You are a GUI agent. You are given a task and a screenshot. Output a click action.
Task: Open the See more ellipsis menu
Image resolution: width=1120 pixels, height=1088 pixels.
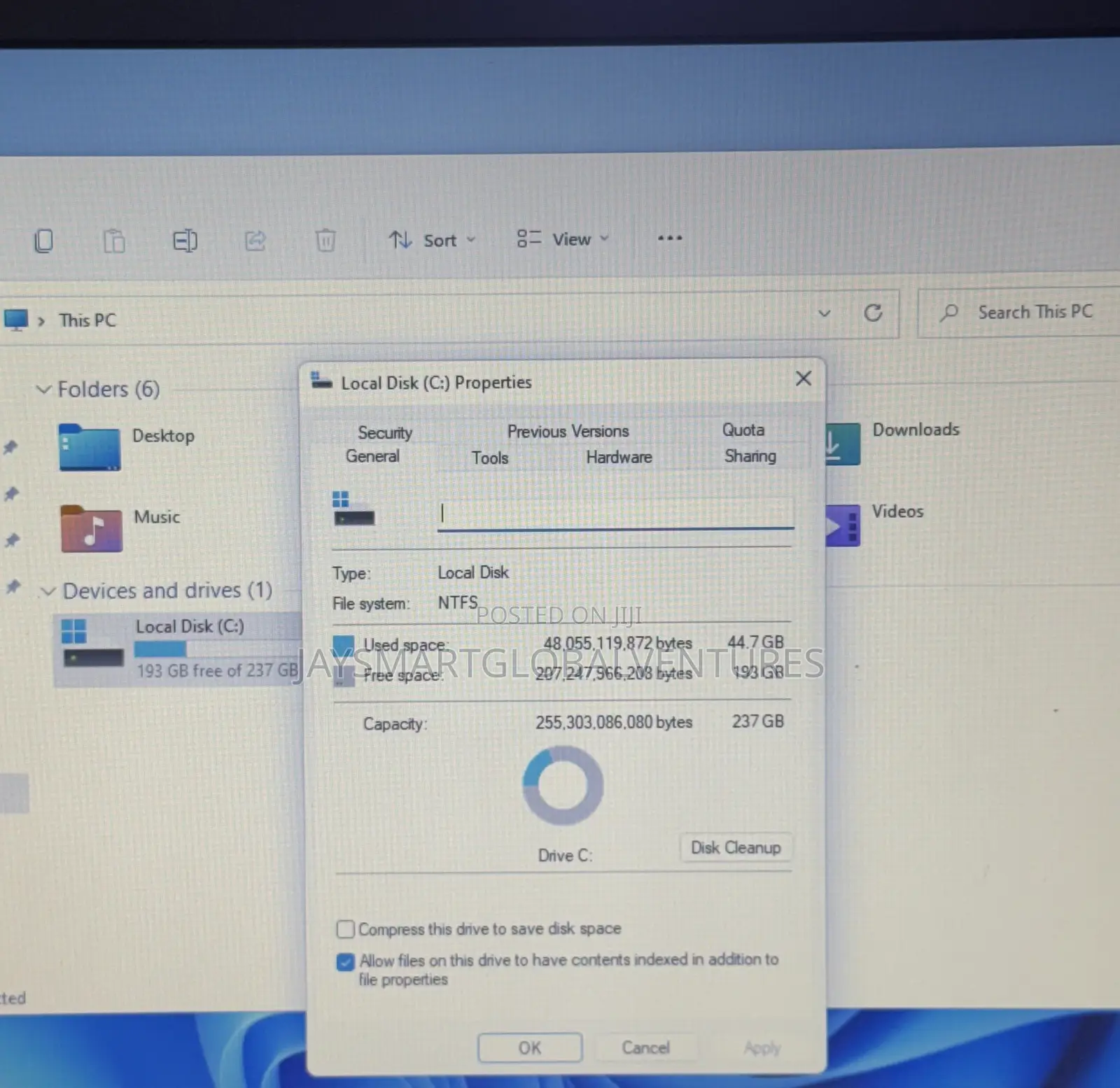click(670, 238)
